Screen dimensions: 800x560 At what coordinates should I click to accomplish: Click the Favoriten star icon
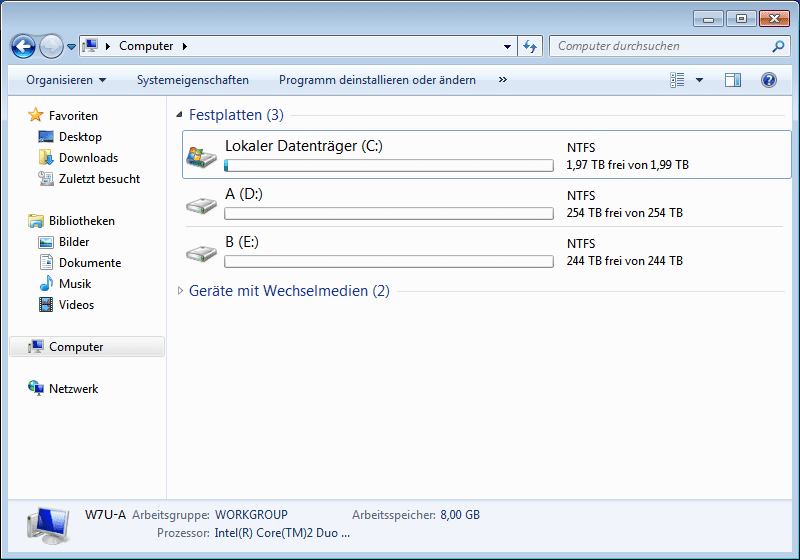pyautogui.click(x=35, y=115)
